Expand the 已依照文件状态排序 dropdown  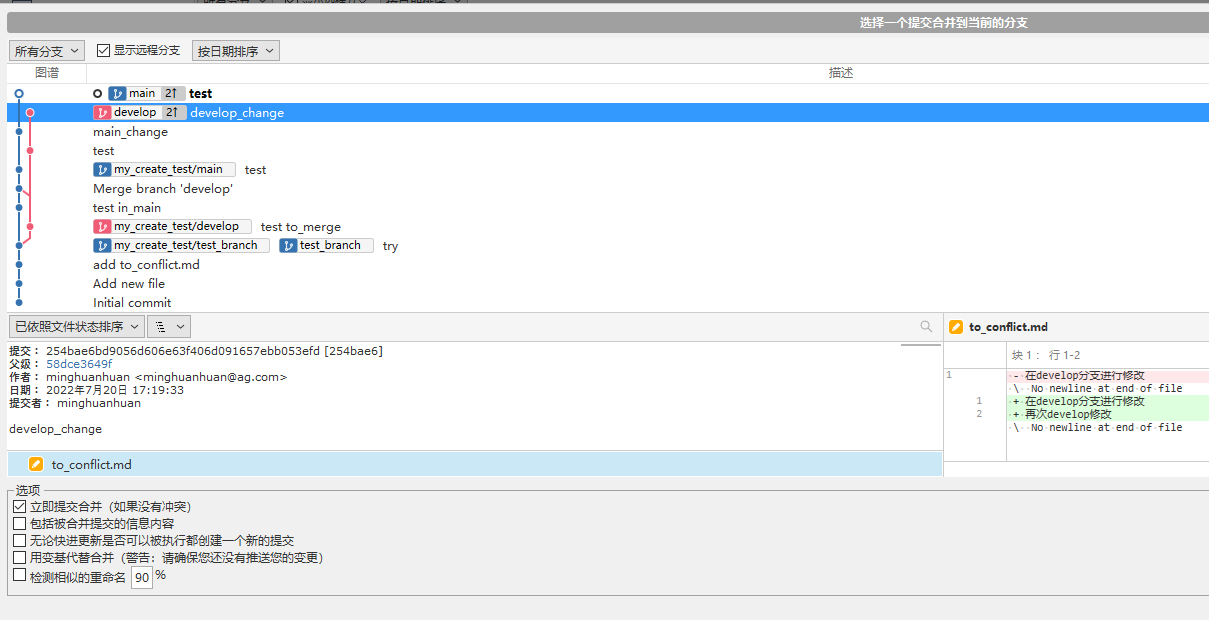click(76, 326)
